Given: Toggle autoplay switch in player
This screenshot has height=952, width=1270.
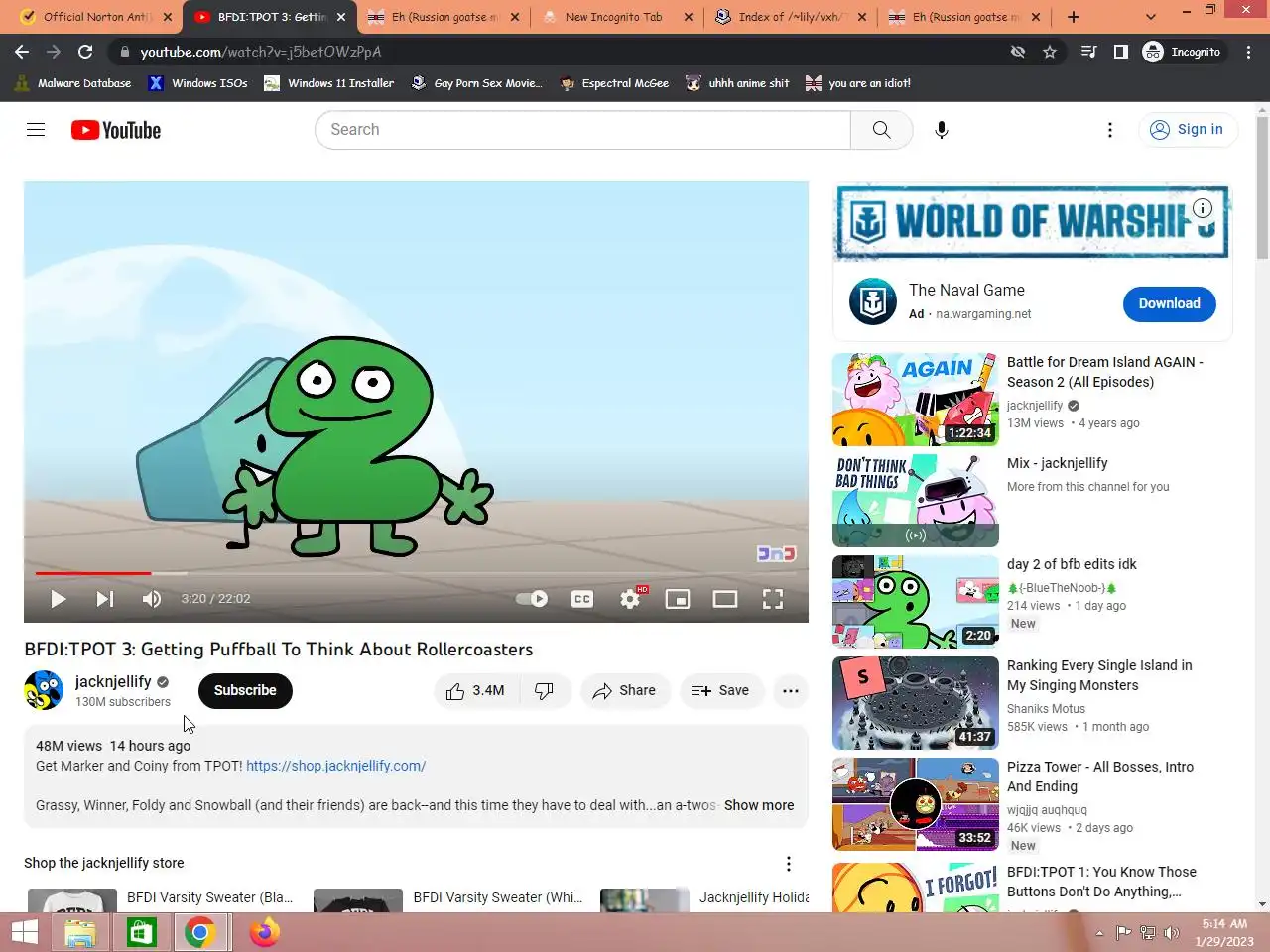Looking at the screenshot, I should click(532, 599).
